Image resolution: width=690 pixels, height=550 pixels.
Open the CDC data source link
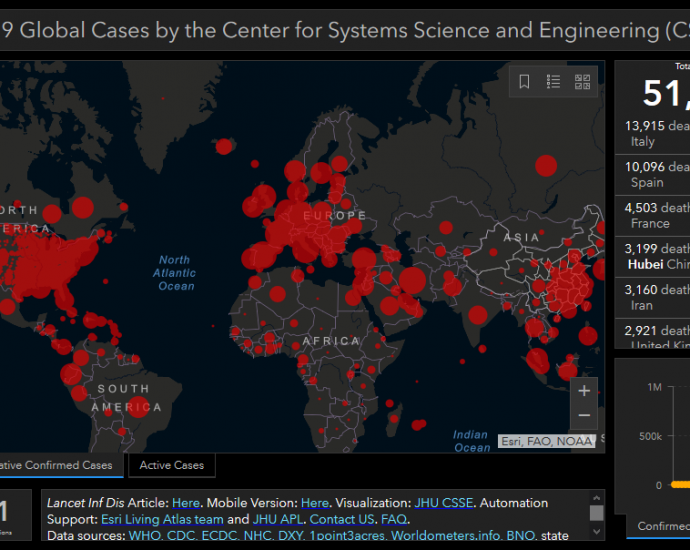tap(180, 535)
